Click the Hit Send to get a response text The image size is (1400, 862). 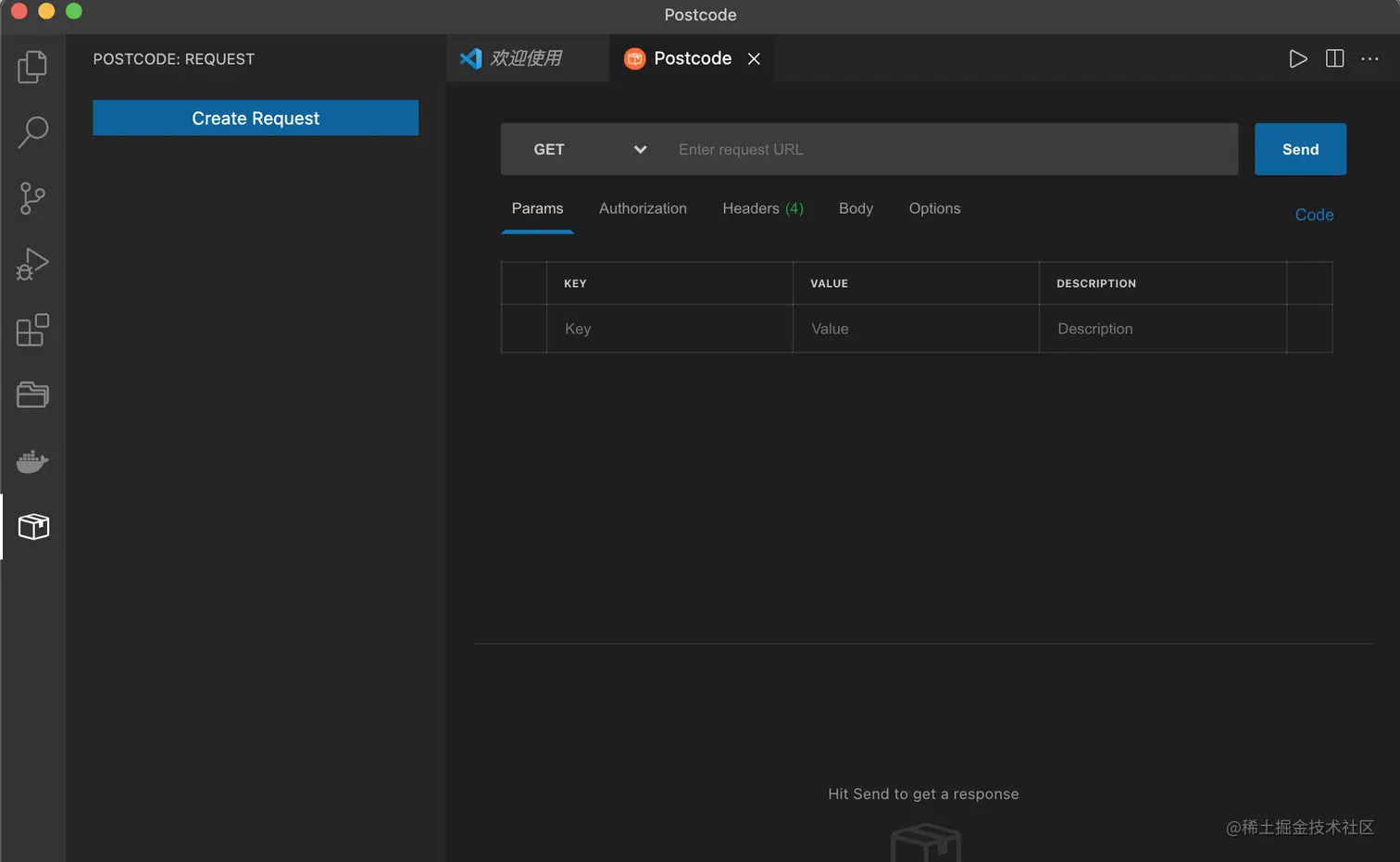coord(923,793)
